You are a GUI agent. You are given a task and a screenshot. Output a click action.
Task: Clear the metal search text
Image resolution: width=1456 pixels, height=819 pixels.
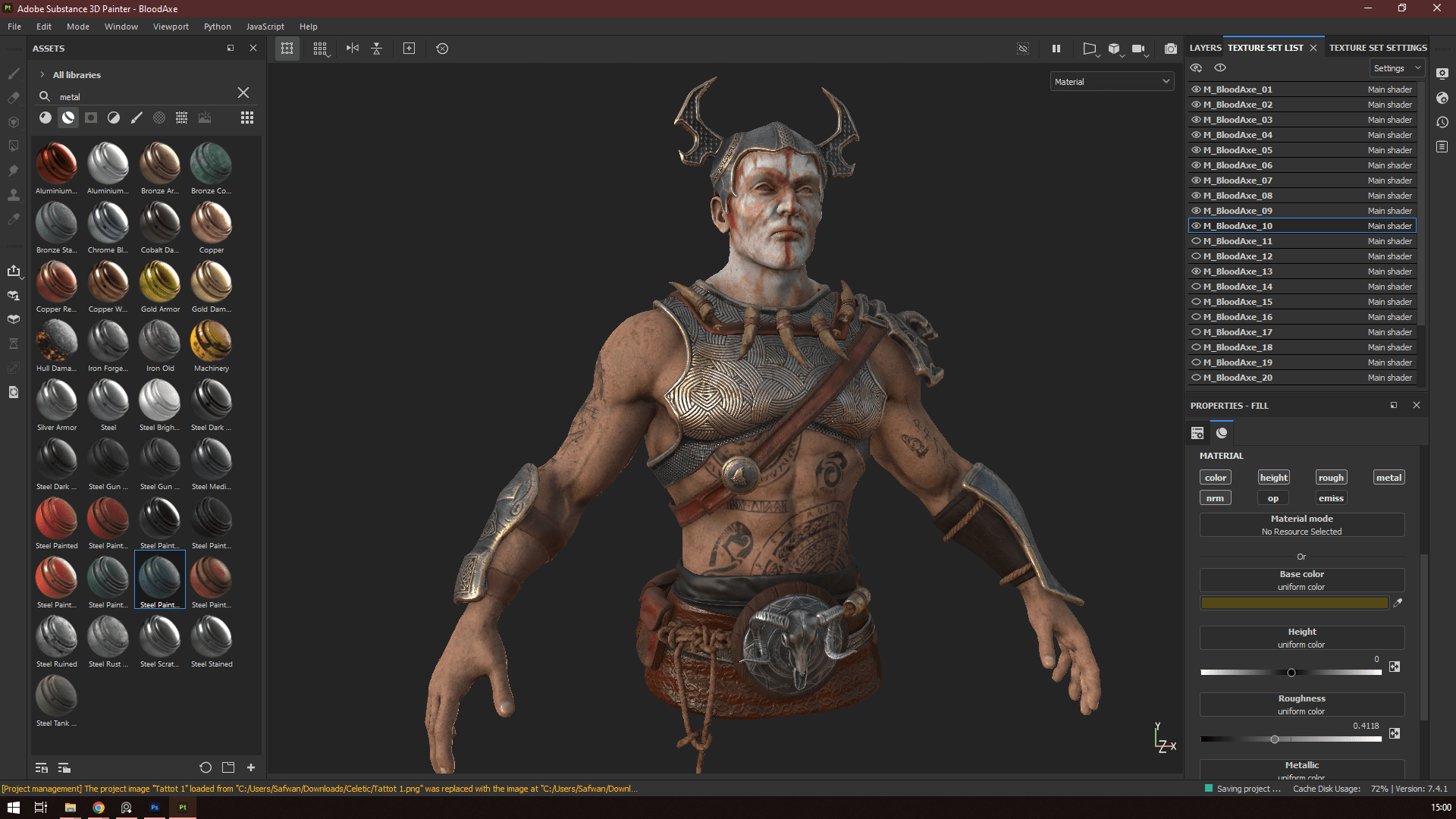pyautogui.click(x=243, y=93)
